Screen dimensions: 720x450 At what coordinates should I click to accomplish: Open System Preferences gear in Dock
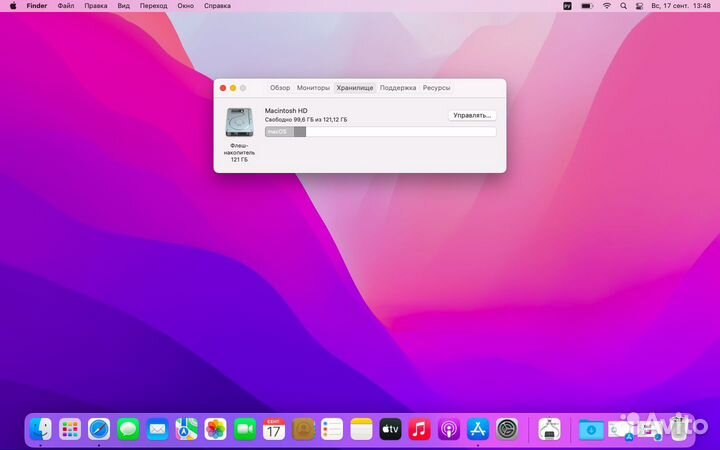[507, 429]
